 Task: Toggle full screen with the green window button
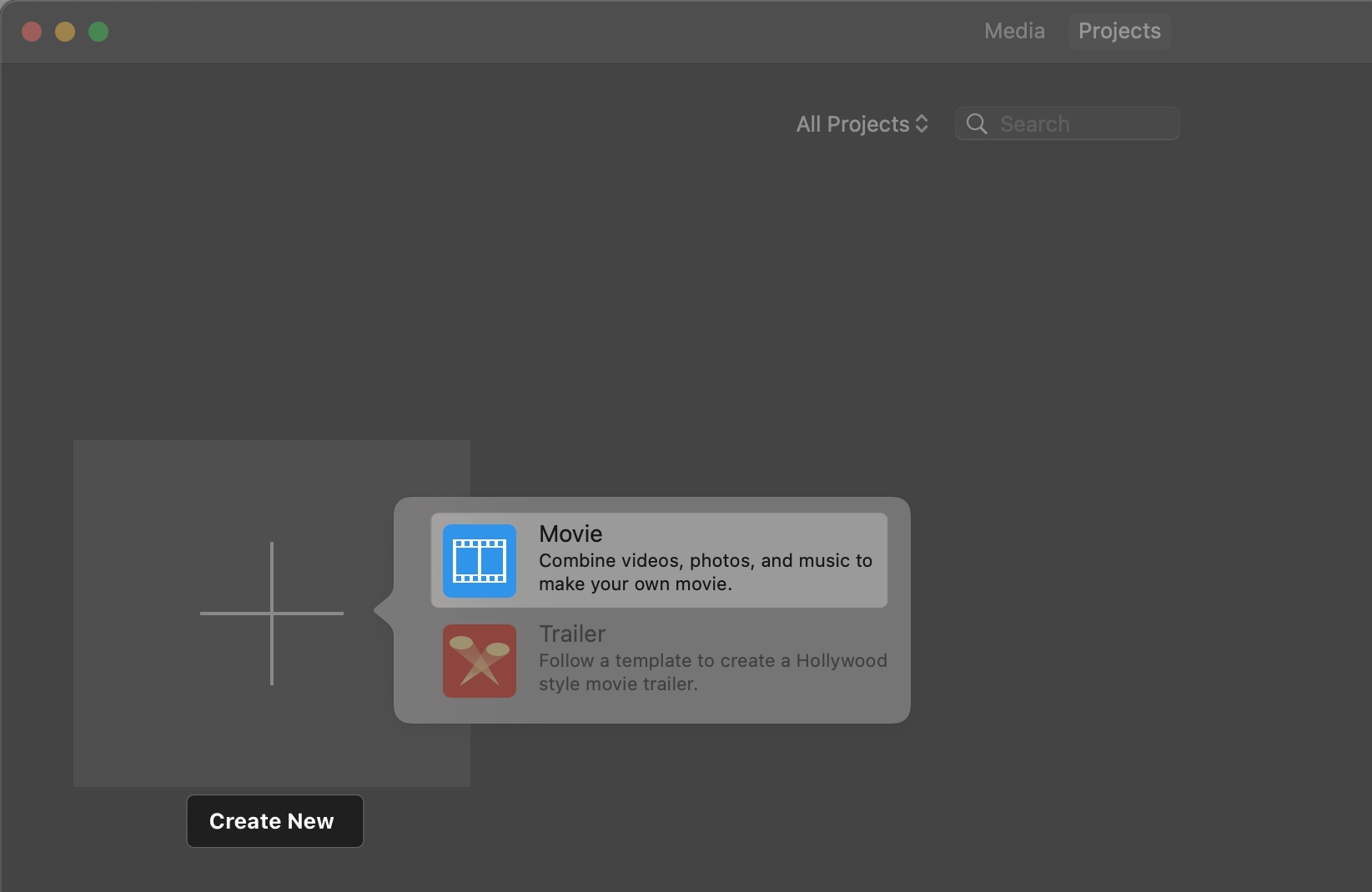pos(98,31)
